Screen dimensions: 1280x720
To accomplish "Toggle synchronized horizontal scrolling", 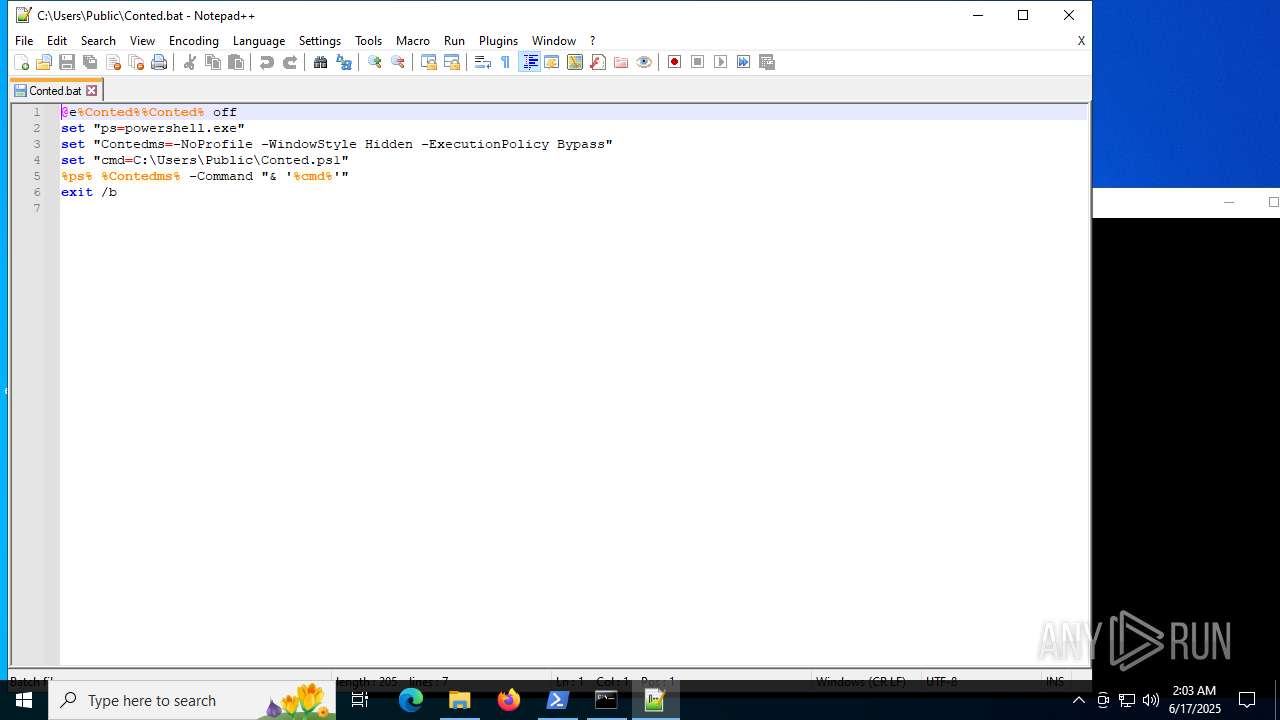I will click(452, 62).
